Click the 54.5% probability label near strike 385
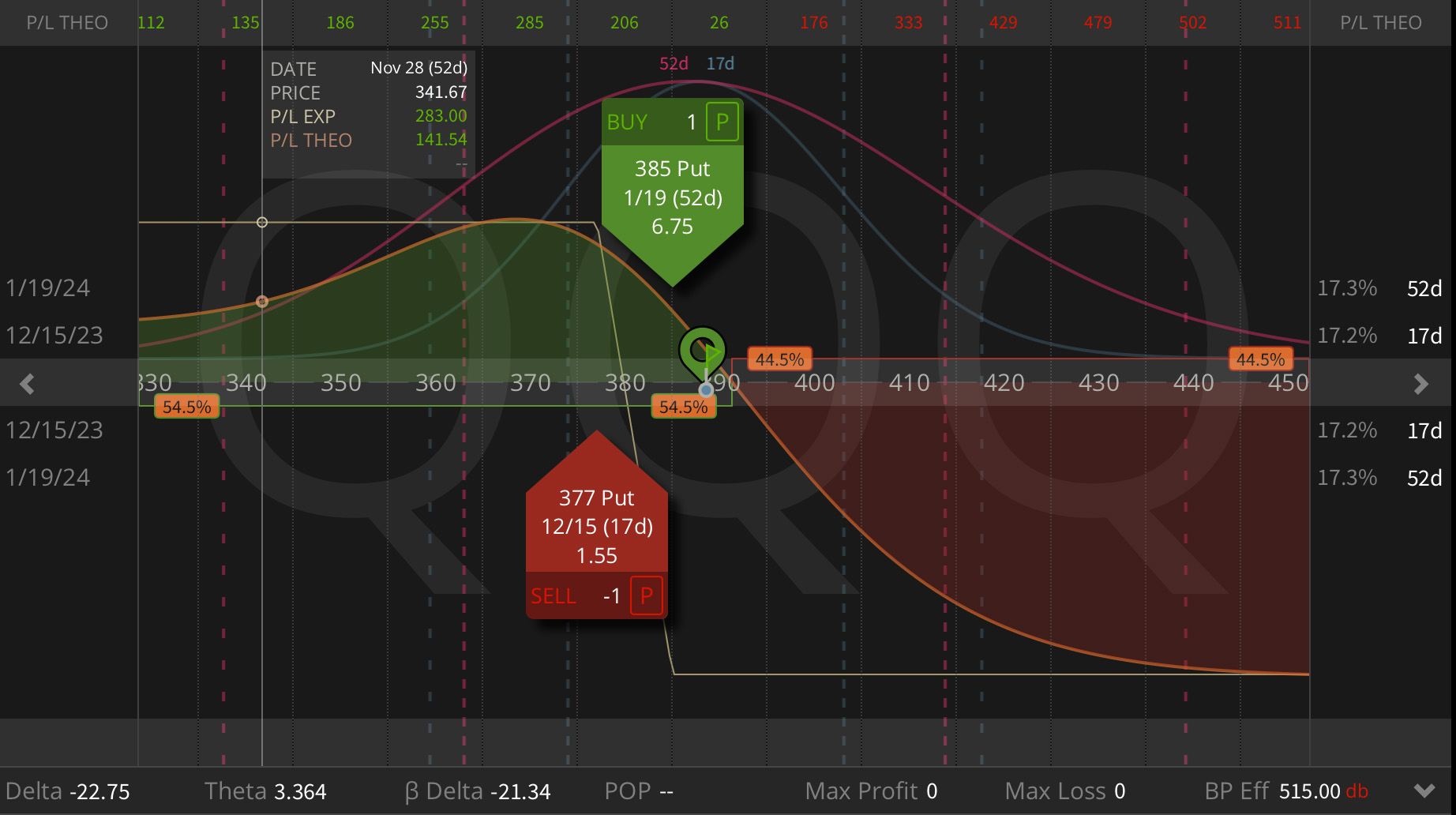This screenshot has width=1456, height=815. [683, 407]
